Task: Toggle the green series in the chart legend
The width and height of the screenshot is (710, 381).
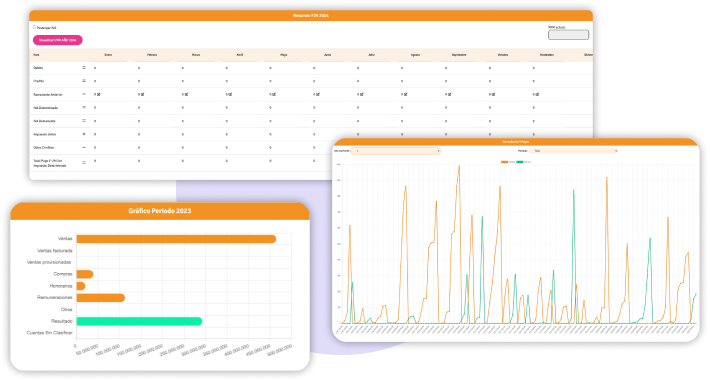Action: point(523,162)
